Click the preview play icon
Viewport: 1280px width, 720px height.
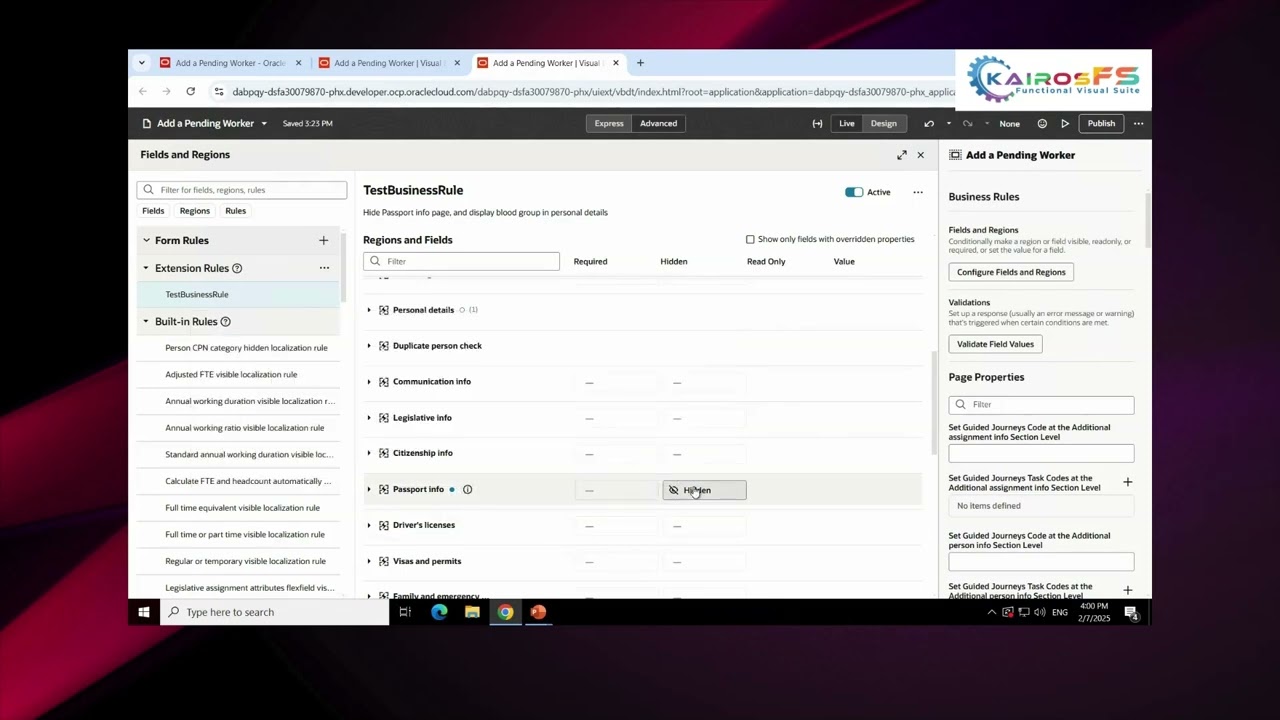coord(1065,123)
